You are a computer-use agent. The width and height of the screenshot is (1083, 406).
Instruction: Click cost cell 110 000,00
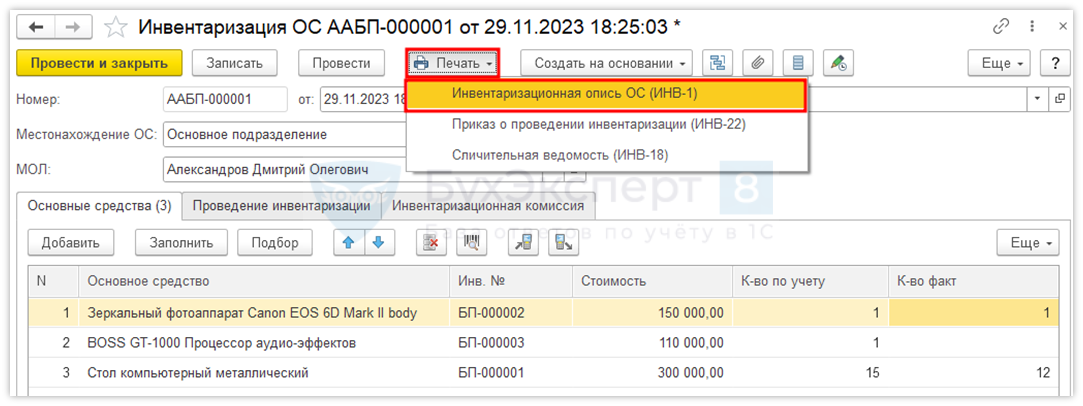pyautogui.click(x=652, y=343)
